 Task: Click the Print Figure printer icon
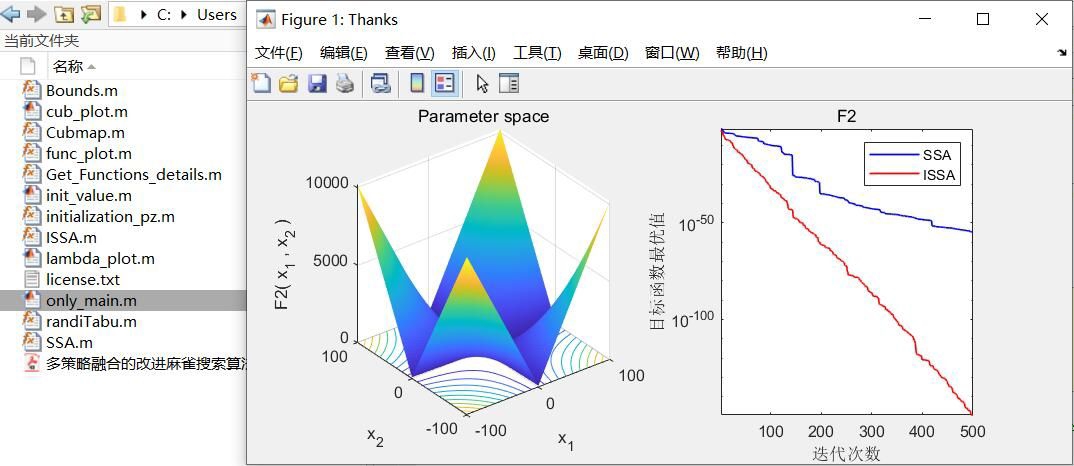[x=345, y=84]
